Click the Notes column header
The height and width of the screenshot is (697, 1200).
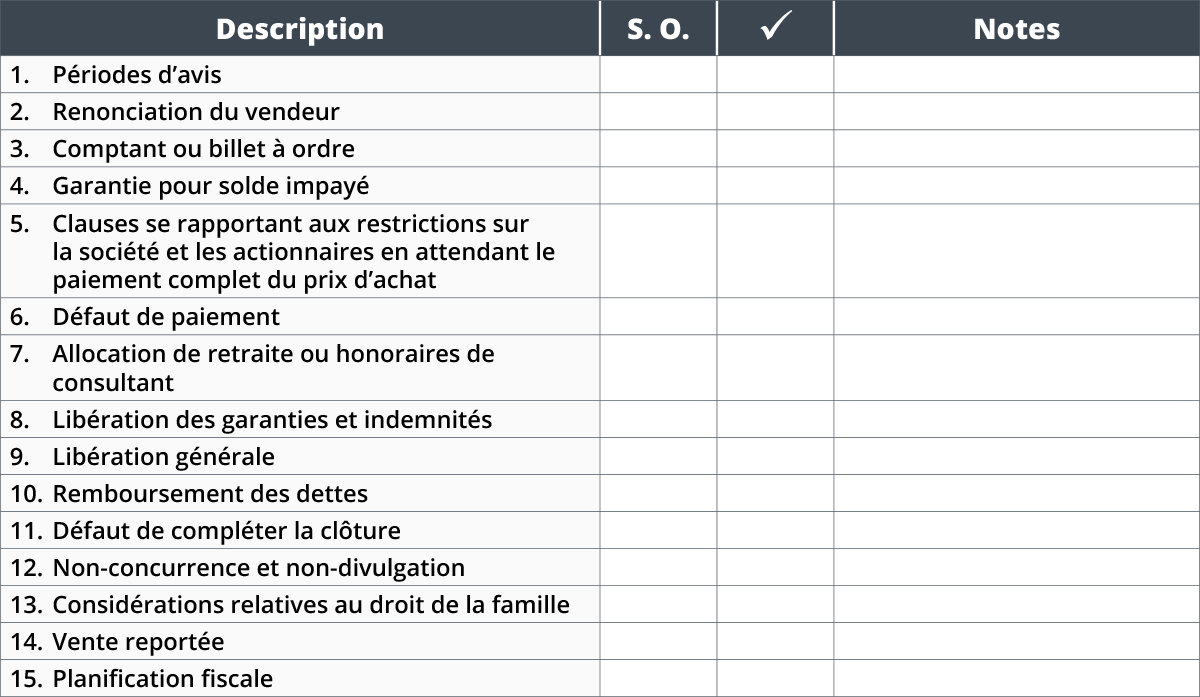click(1017, 28)
